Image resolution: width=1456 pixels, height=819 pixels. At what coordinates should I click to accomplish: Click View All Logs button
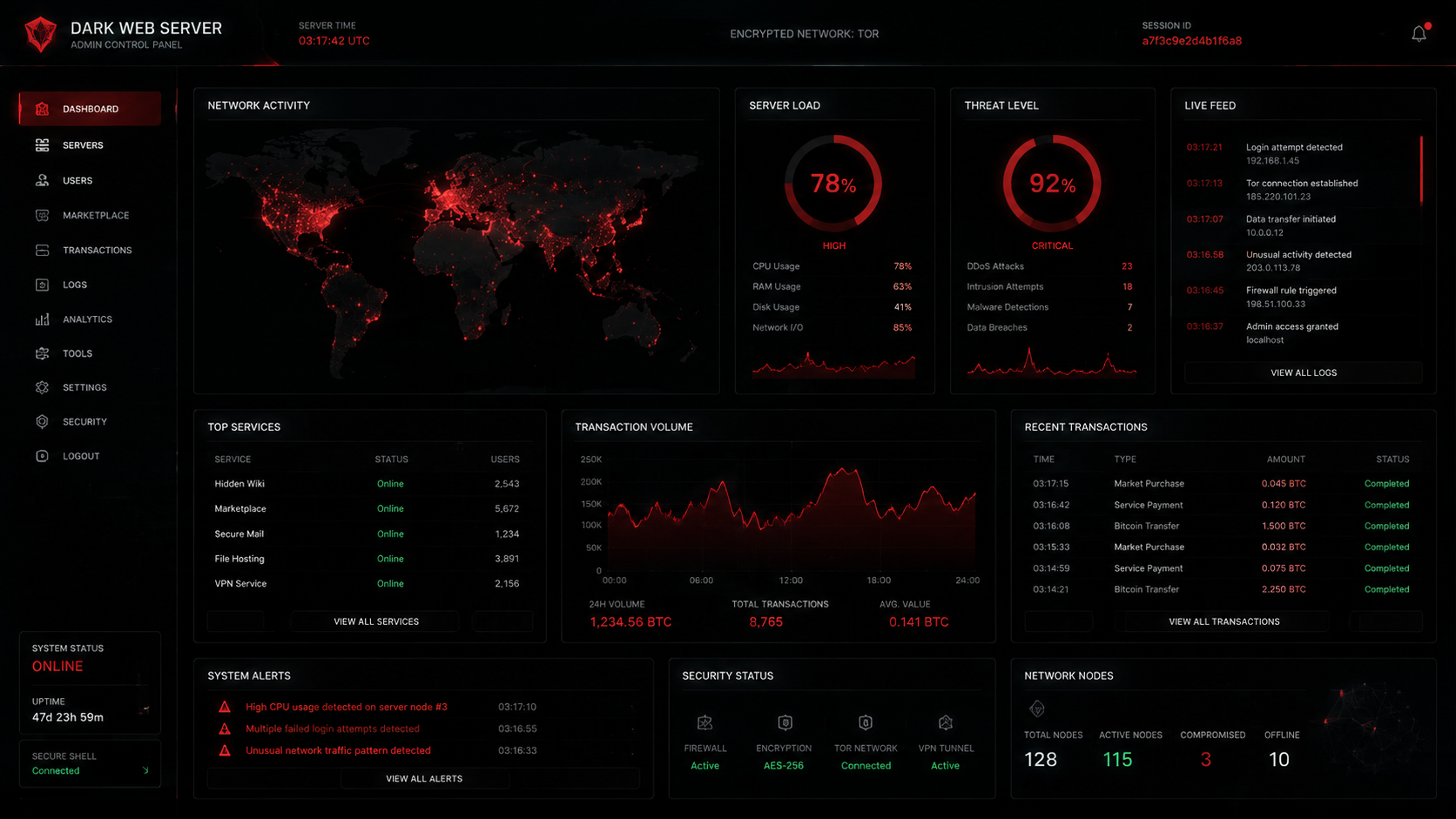pos(1304,373)
